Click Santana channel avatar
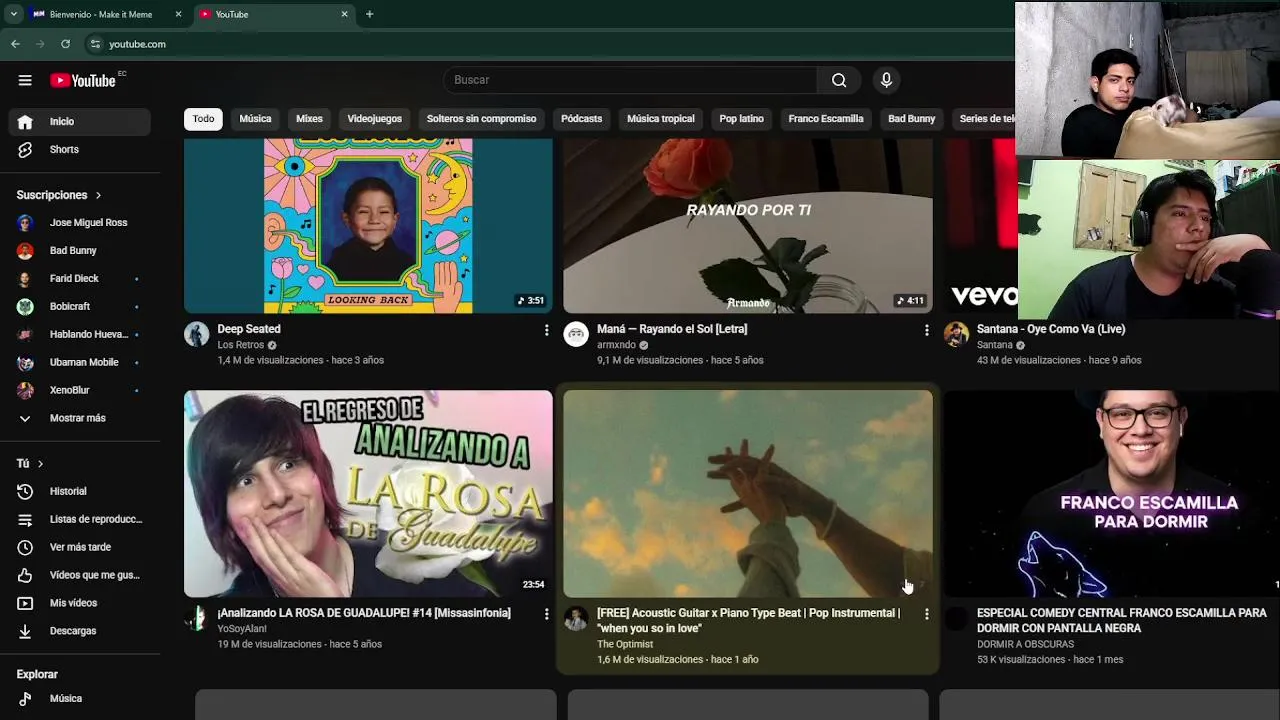The height and width of the screenshot is (720, 1280). pyautogui.click(x=957, y=334)
